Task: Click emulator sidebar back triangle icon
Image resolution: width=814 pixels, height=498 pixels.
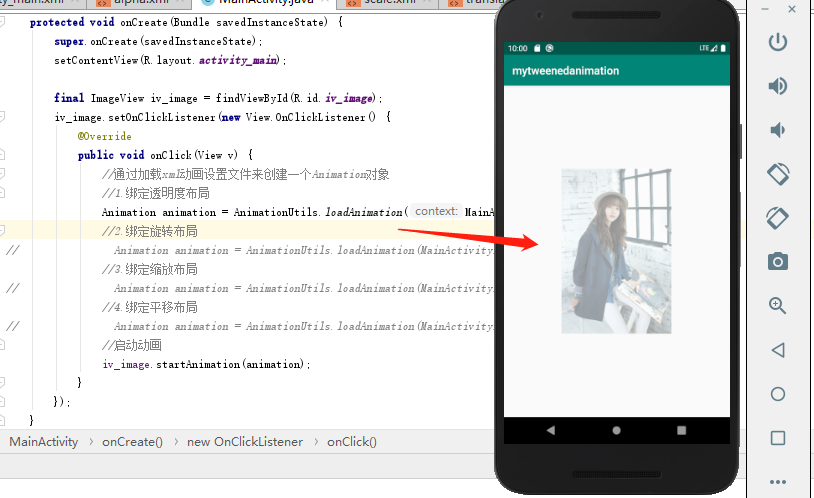Action: 778,350
